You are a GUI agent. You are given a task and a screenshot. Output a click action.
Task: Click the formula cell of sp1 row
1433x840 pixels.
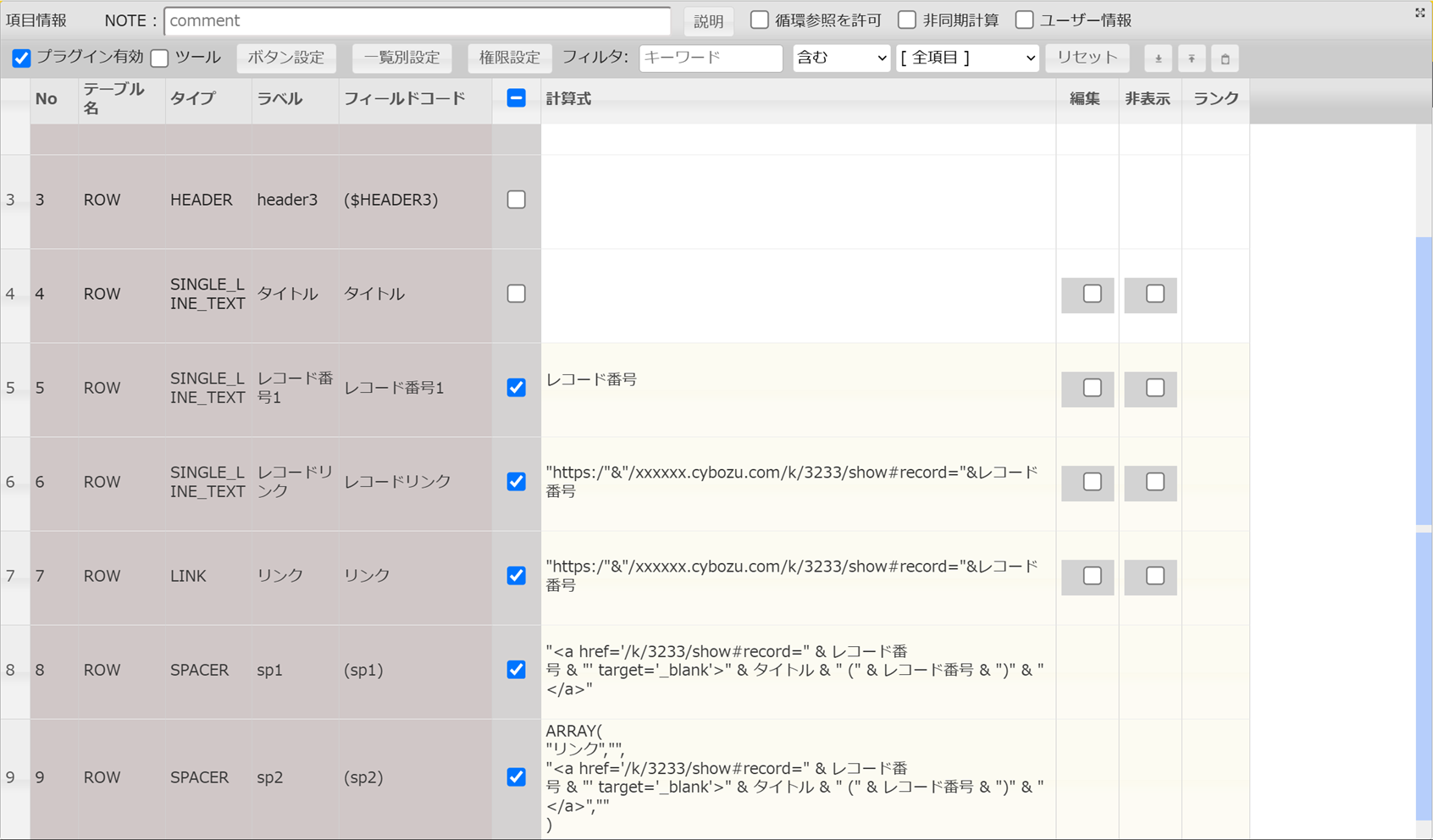click(x=798, y=671)
